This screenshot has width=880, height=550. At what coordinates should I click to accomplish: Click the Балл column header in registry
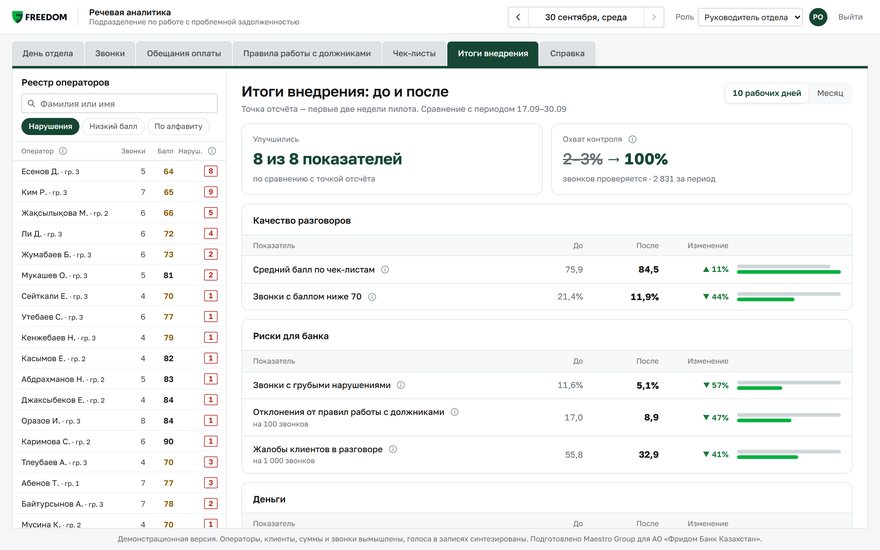(165, 151)
